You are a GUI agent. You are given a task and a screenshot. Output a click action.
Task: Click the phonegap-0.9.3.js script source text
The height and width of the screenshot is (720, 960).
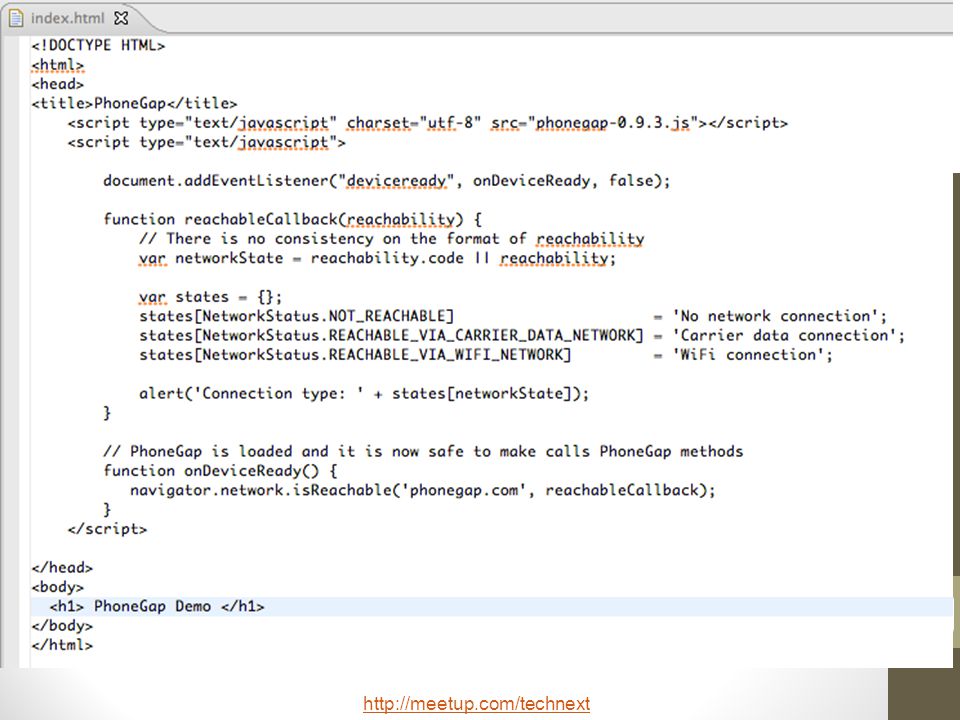[x=613, y=123]
